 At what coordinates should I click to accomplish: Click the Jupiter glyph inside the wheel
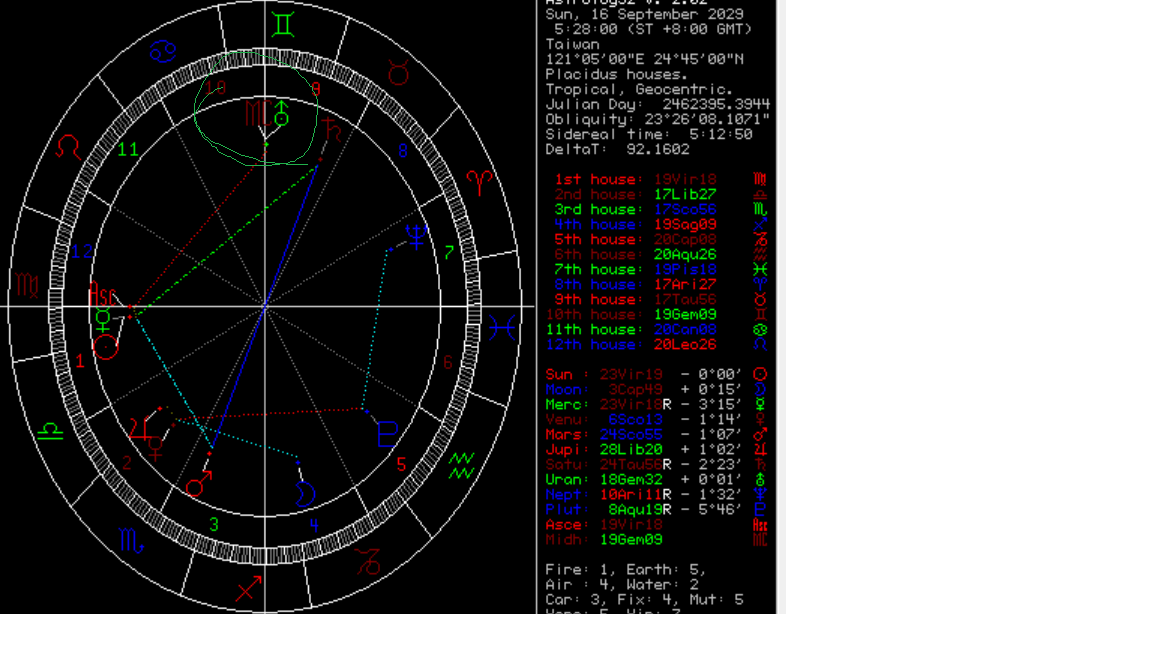pos(140,428)
